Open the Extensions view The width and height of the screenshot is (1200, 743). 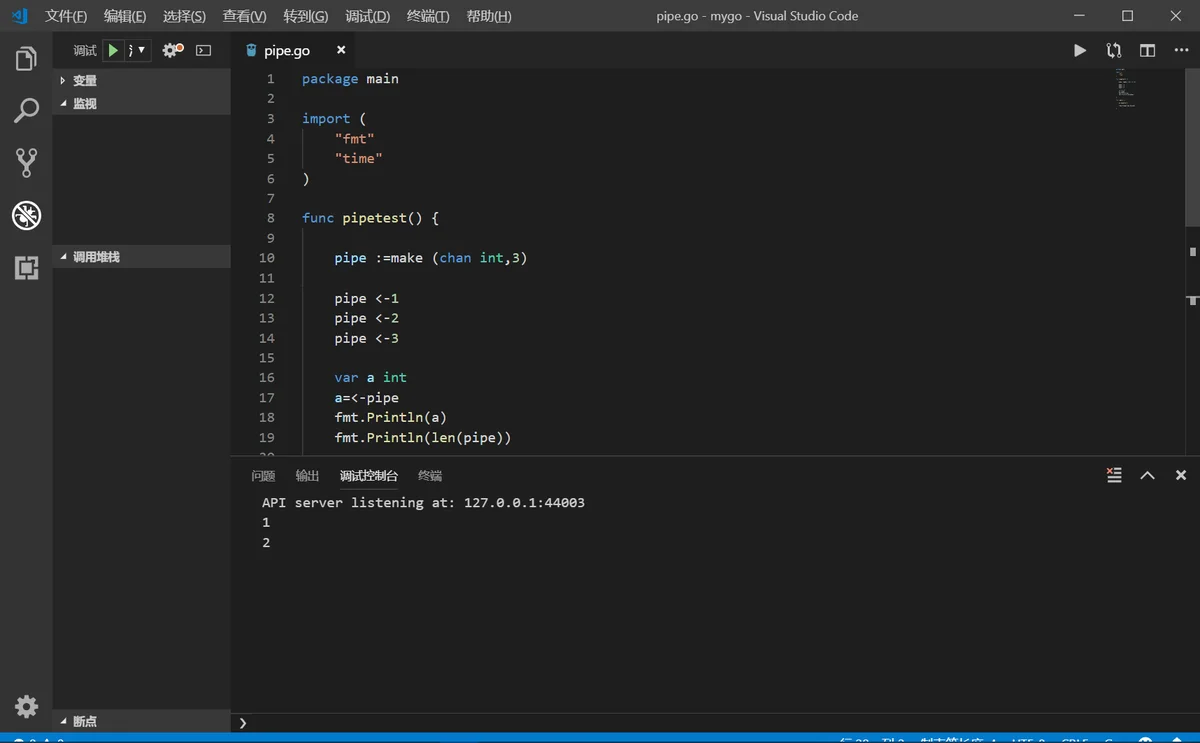click(26, 267)
